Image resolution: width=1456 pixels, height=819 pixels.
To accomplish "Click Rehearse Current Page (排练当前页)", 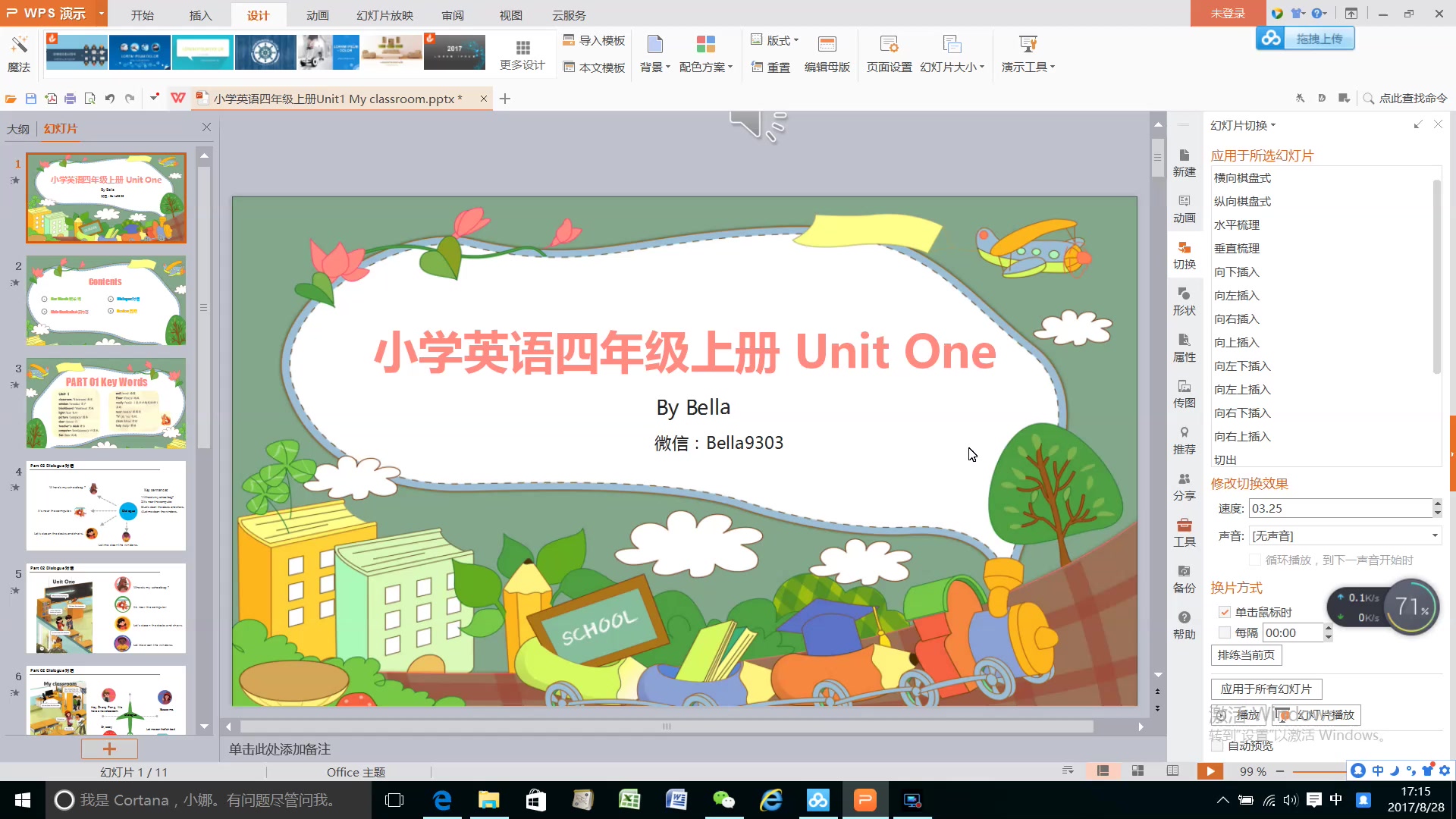I will [x=1246, y=655].
